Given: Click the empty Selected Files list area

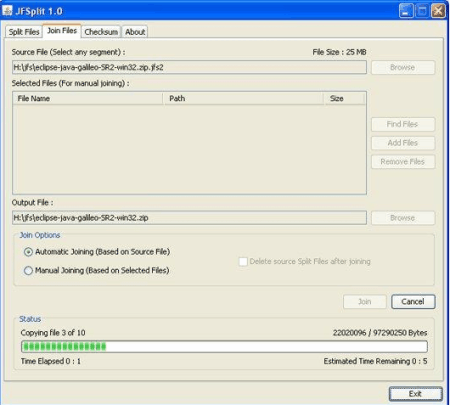Looking at the screenshot, I should click(x=189, y=149).
